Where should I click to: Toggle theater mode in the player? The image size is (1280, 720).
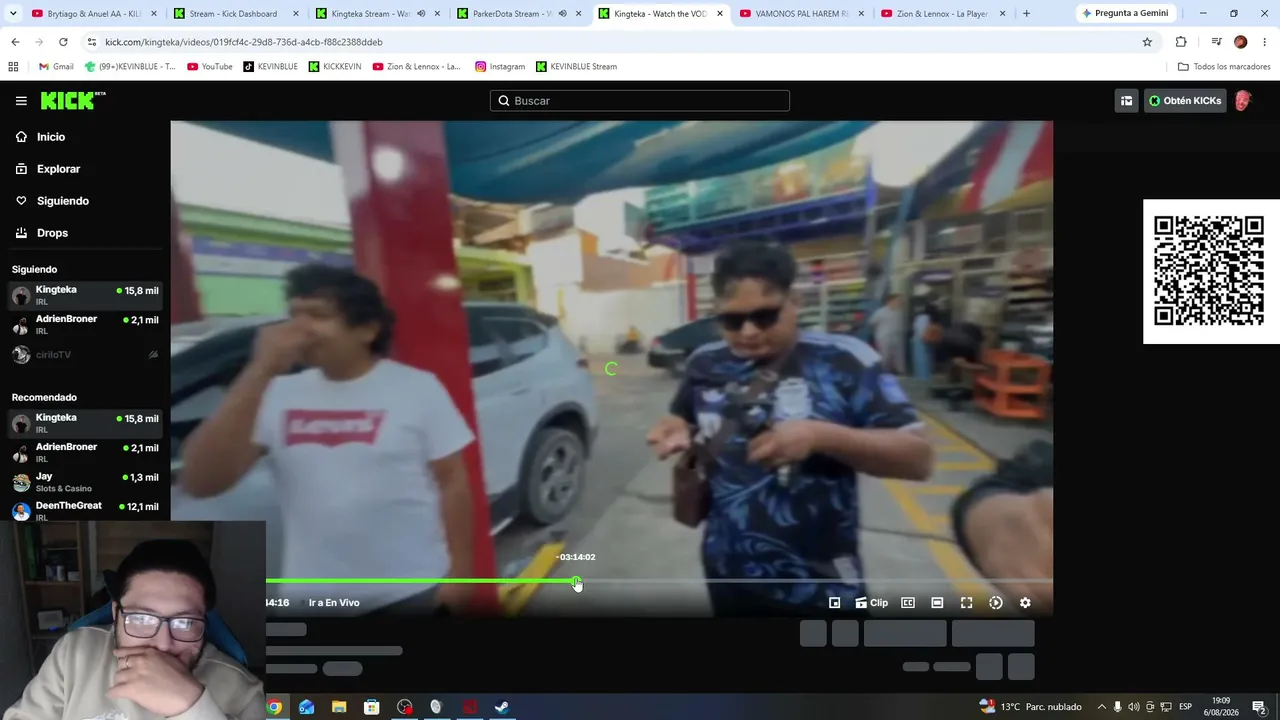pyautogui.click(x=937, y=603)
